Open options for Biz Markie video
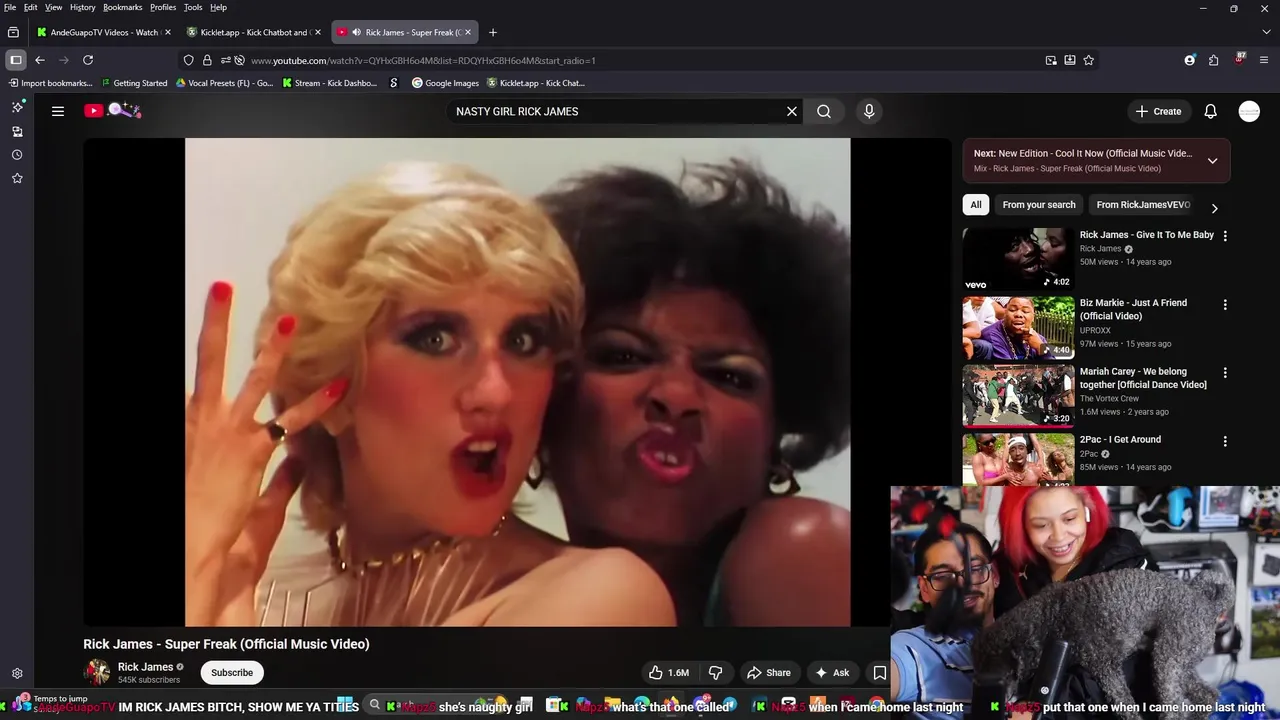 (x=1225, y=304)
